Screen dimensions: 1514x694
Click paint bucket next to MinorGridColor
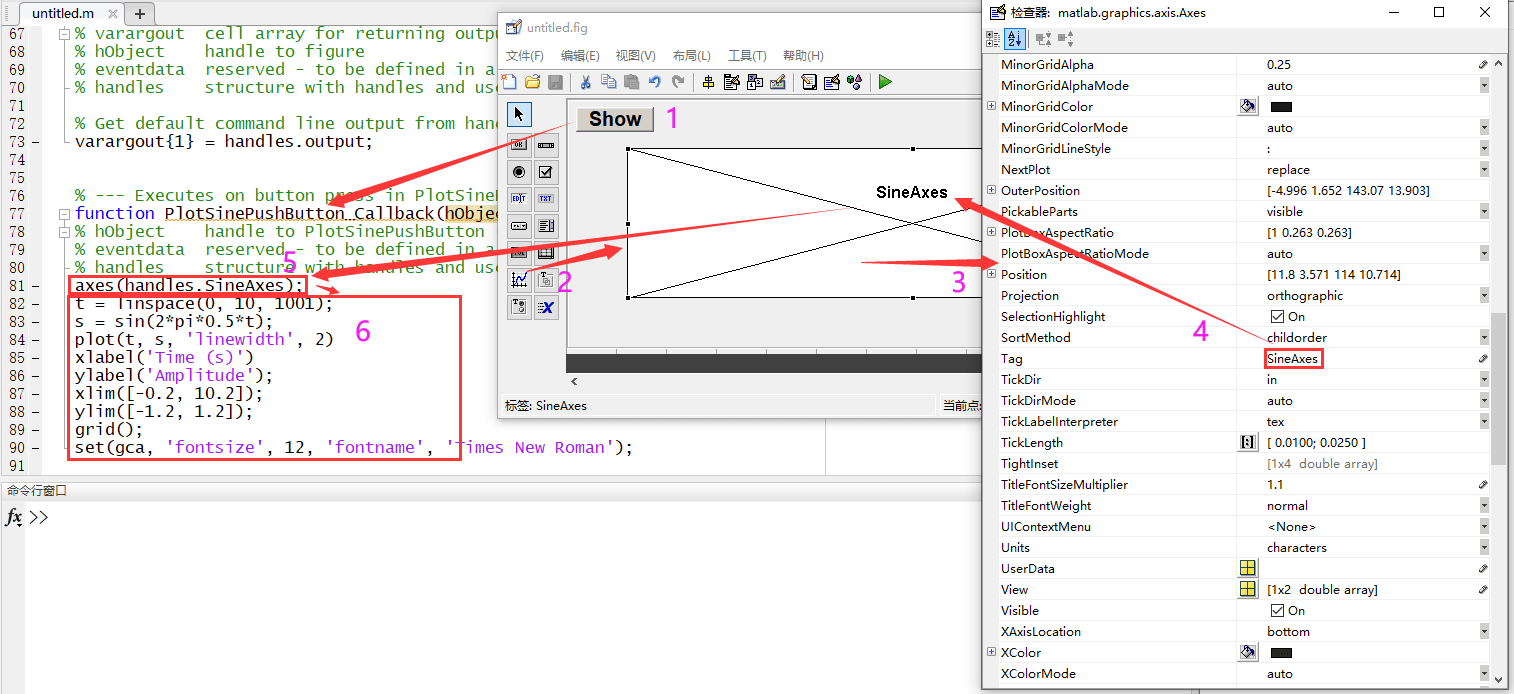[x=1248, y=106]
